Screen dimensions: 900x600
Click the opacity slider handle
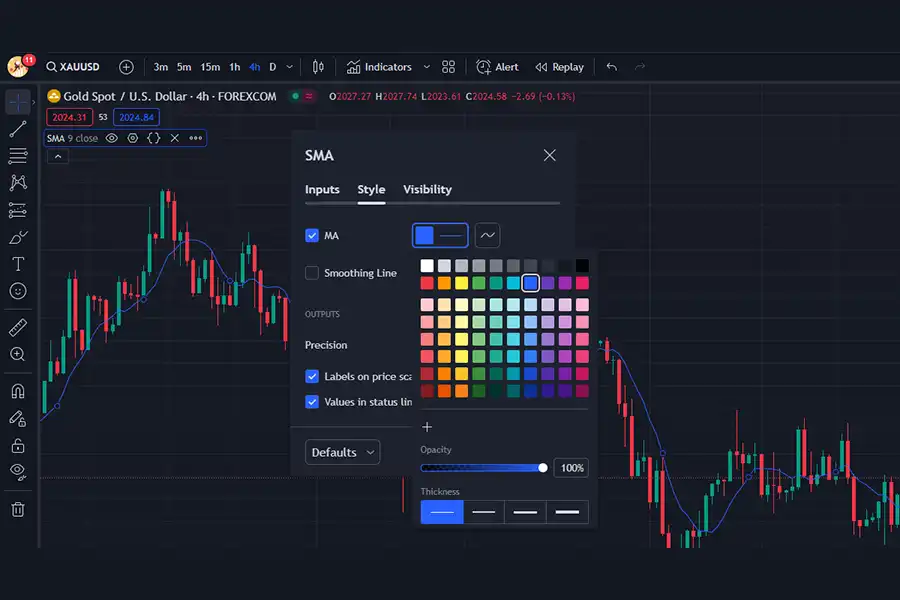pyautogui.click(x=543, y=468)
